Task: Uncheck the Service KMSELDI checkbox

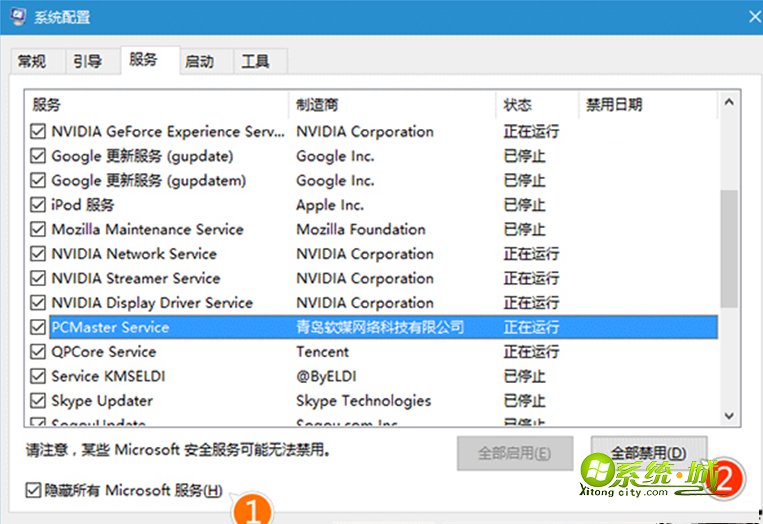Action: [38, 376]
